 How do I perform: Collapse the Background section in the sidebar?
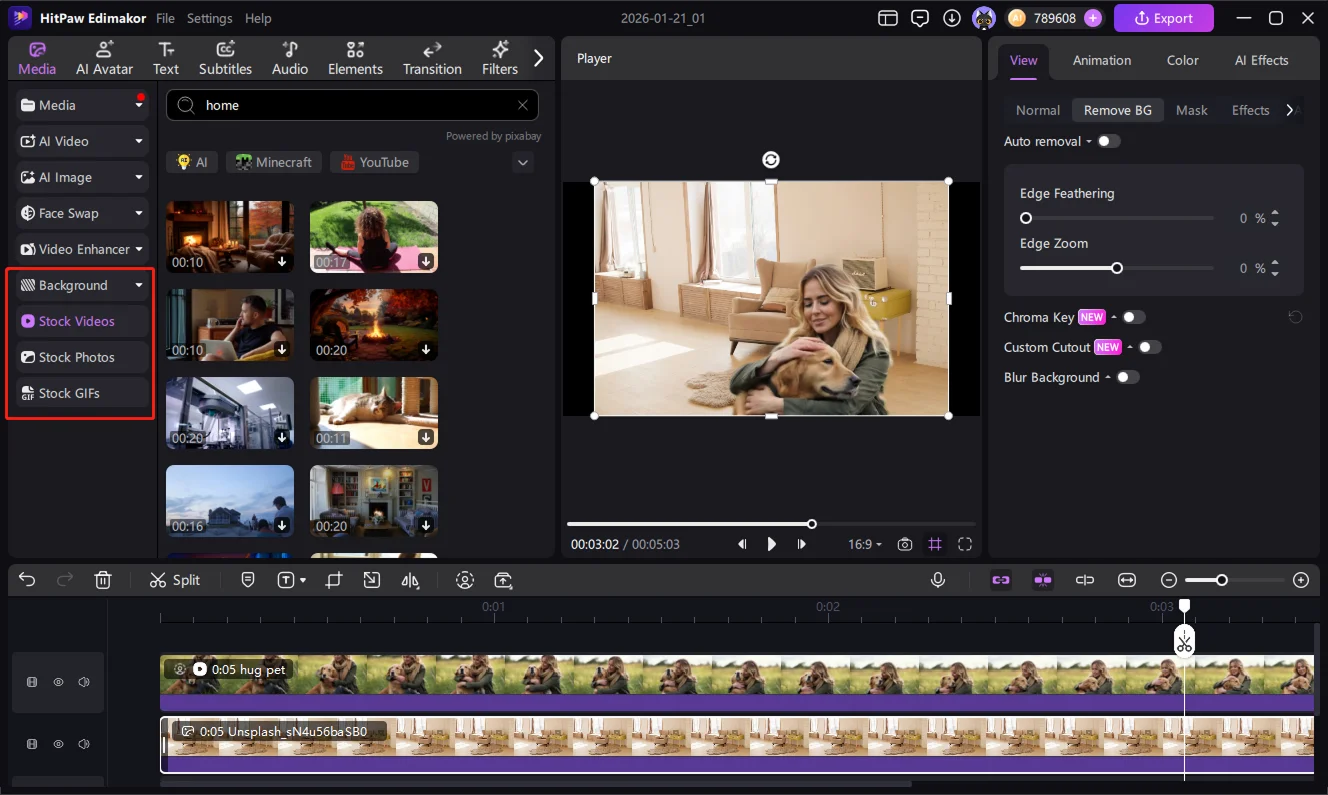[139, 285]
